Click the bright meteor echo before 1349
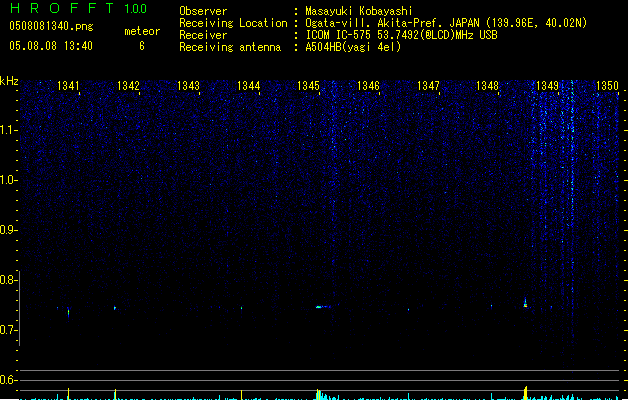Image resolution: width=629 pixels, height=400 pixels. click(526, 303)
